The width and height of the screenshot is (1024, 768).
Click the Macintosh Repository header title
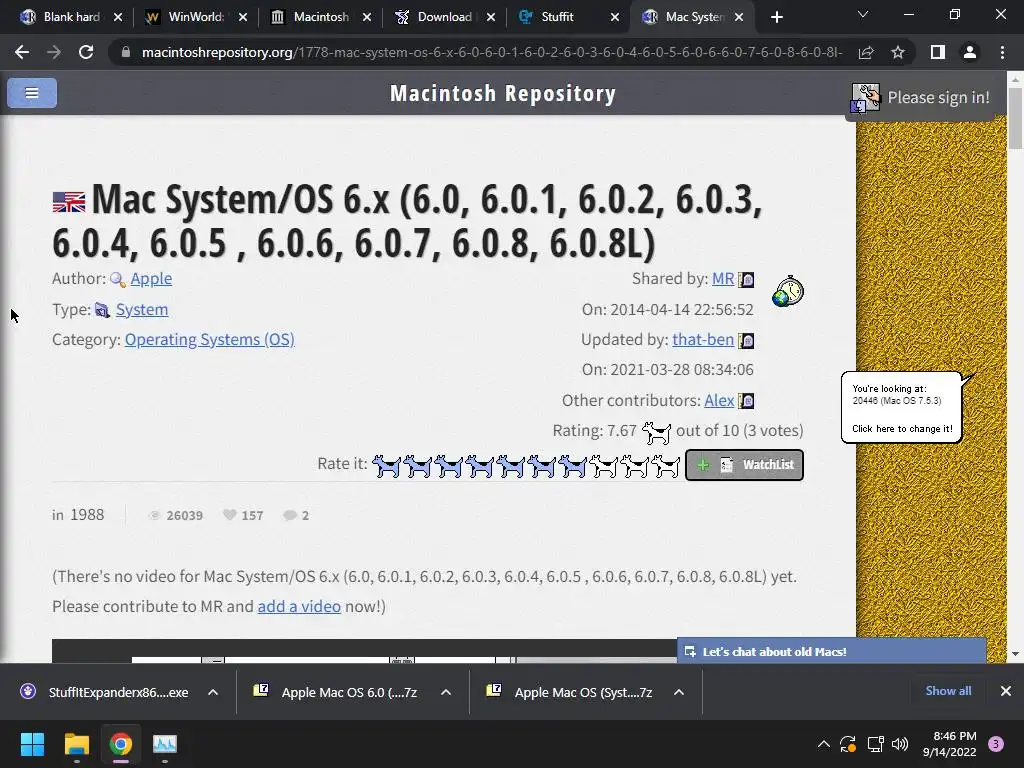[503, 93]
